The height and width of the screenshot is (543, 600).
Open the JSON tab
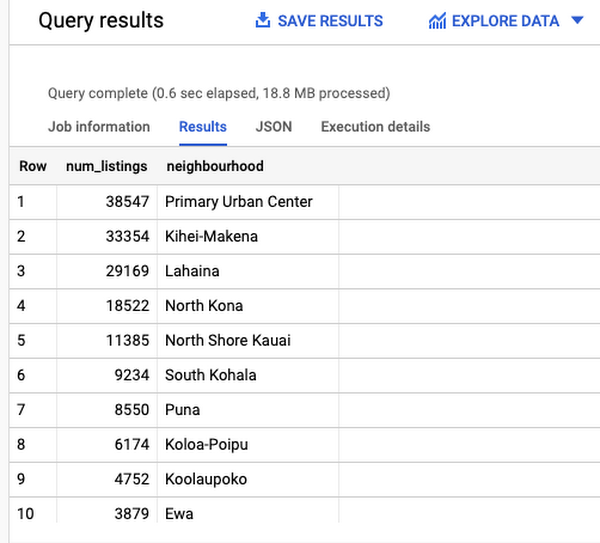tap(274, 127)
